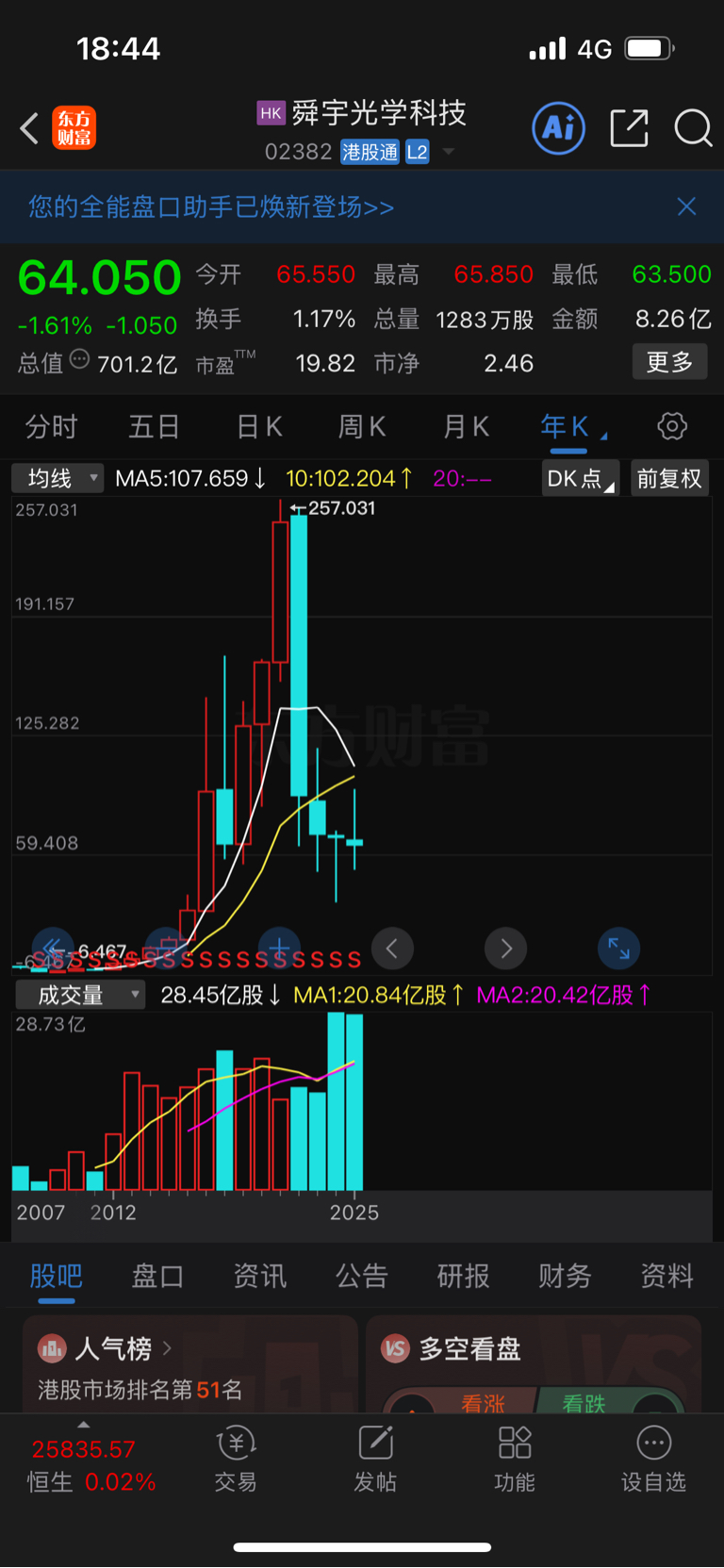The image size is (724, 1568).
Task: Switch to 月K chart tab
Action: [467, 427]
